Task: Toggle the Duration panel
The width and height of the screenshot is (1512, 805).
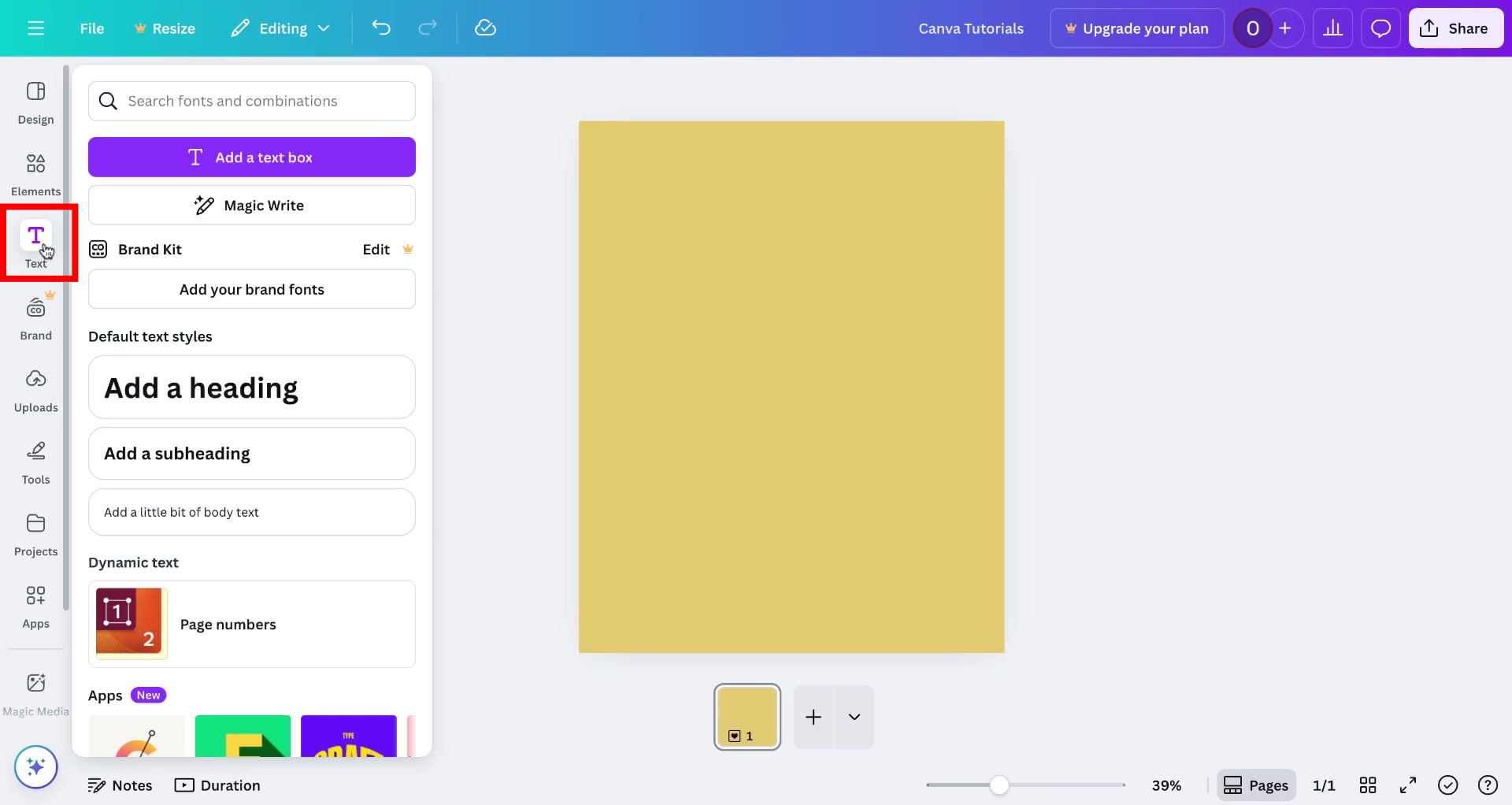Action: 218,785
